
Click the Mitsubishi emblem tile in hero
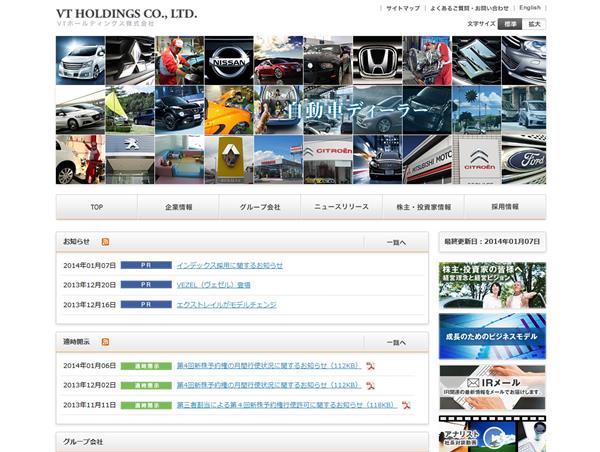coord(130,60)
